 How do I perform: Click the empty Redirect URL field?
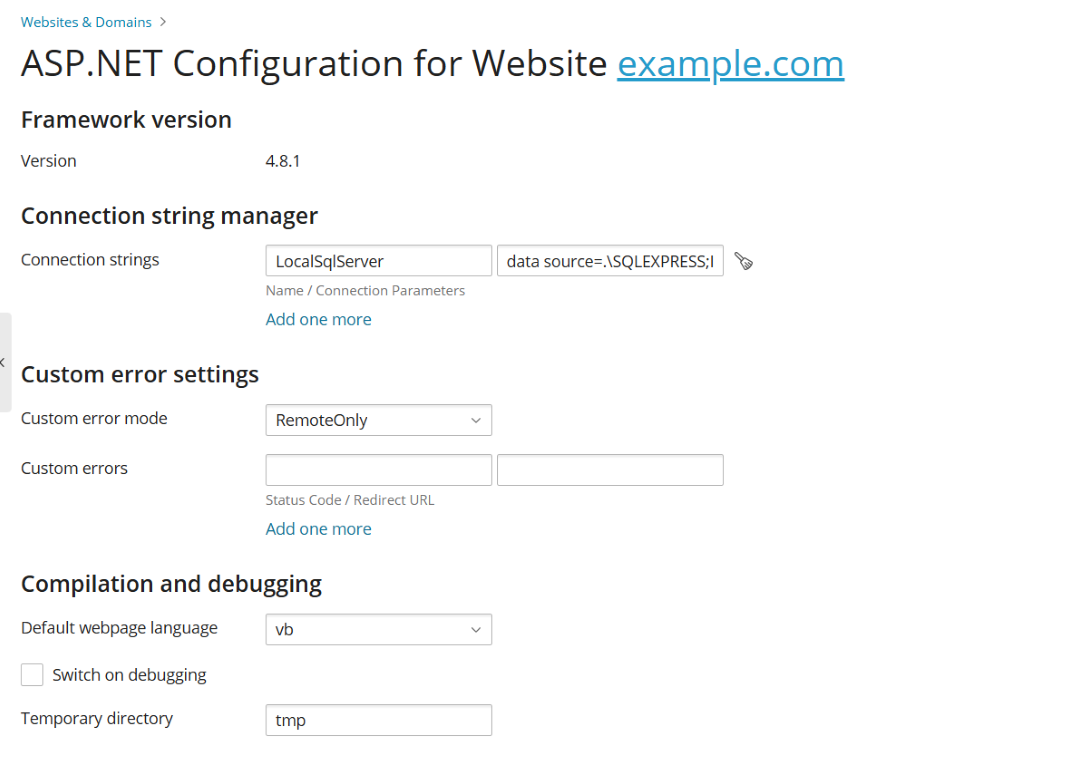[609, 470]
